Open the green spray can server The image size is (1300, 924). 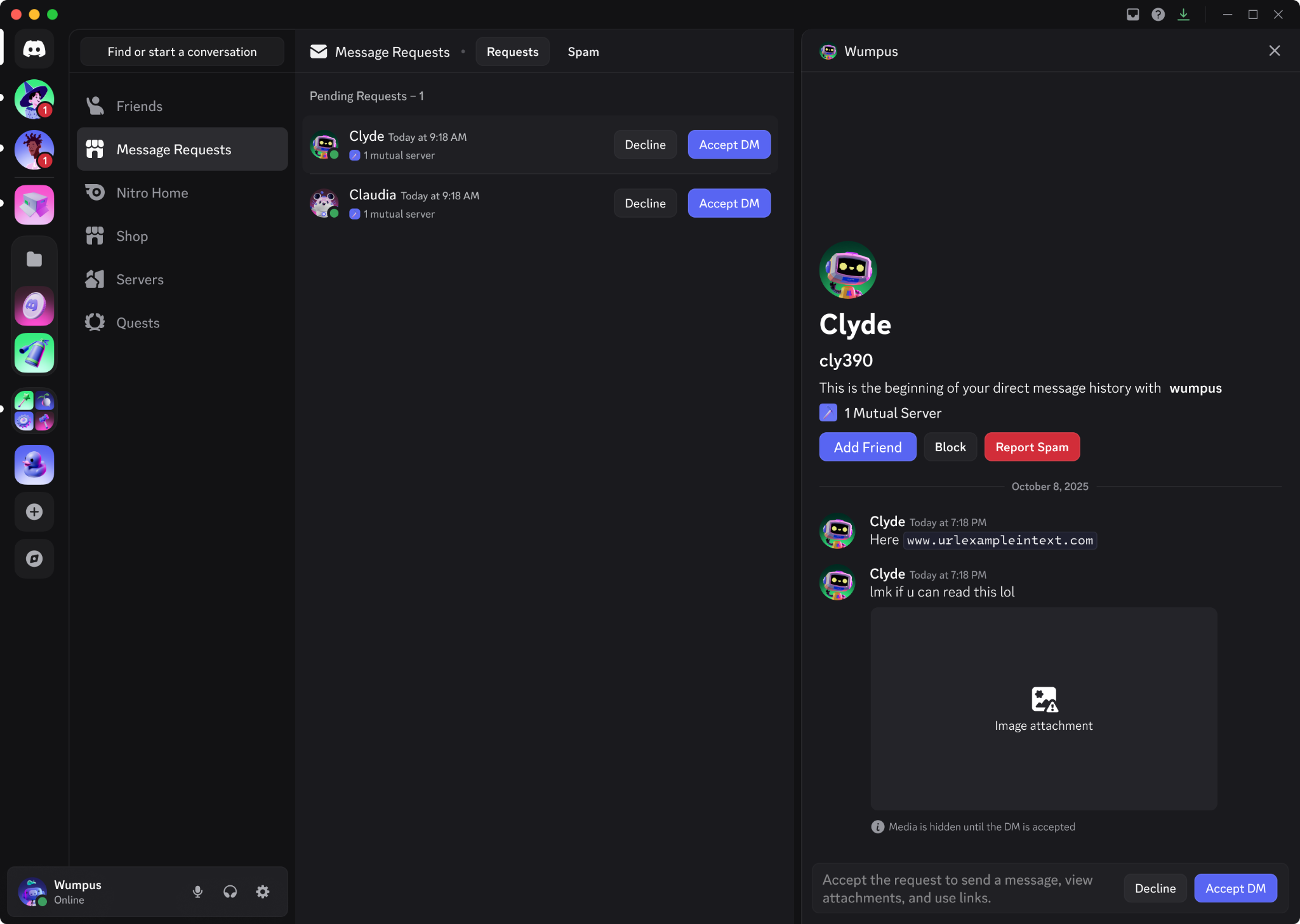coord(34,353)
